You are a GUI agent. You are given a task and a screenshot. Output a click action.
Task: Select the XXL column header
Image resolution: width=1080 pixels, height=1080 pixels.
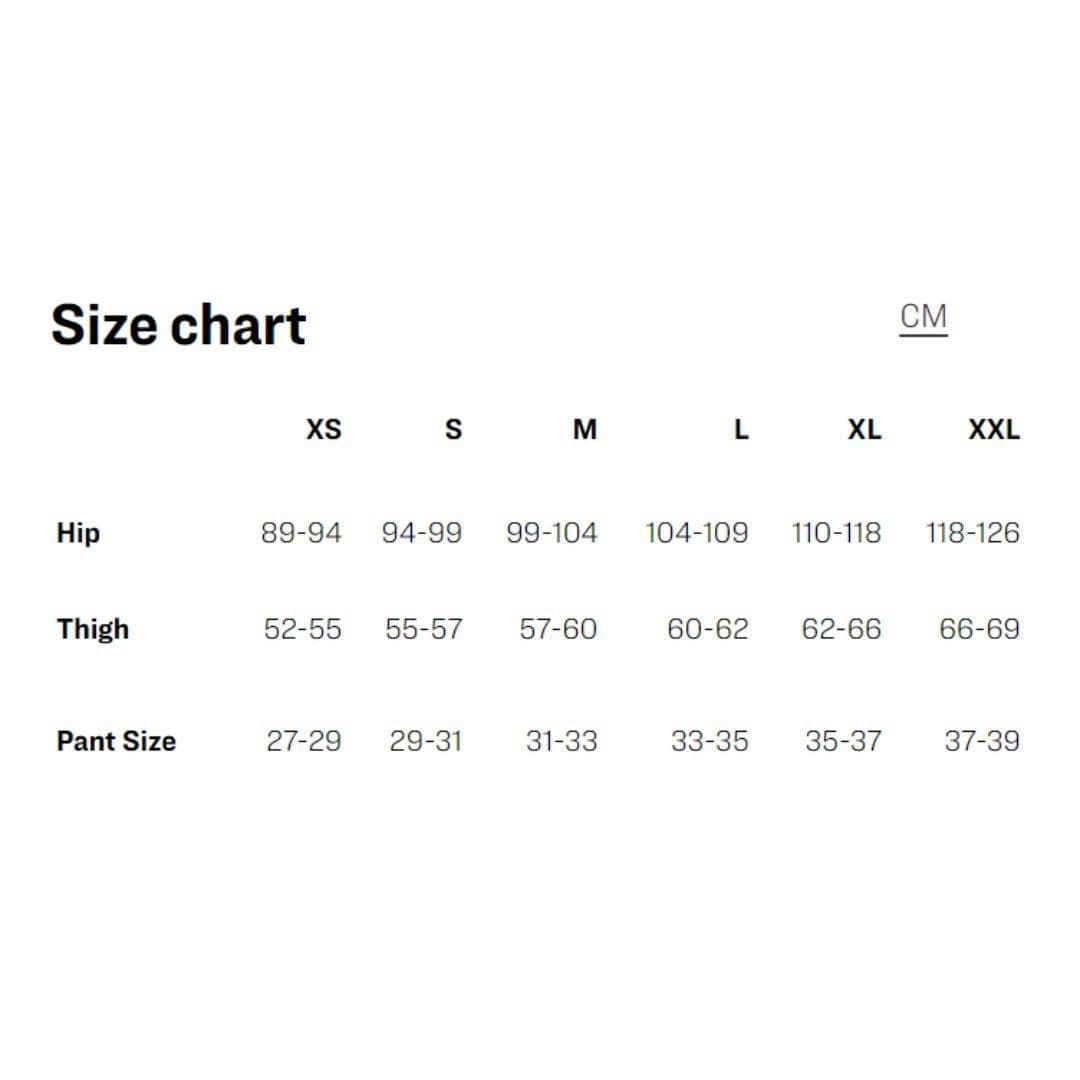[993, 430]
